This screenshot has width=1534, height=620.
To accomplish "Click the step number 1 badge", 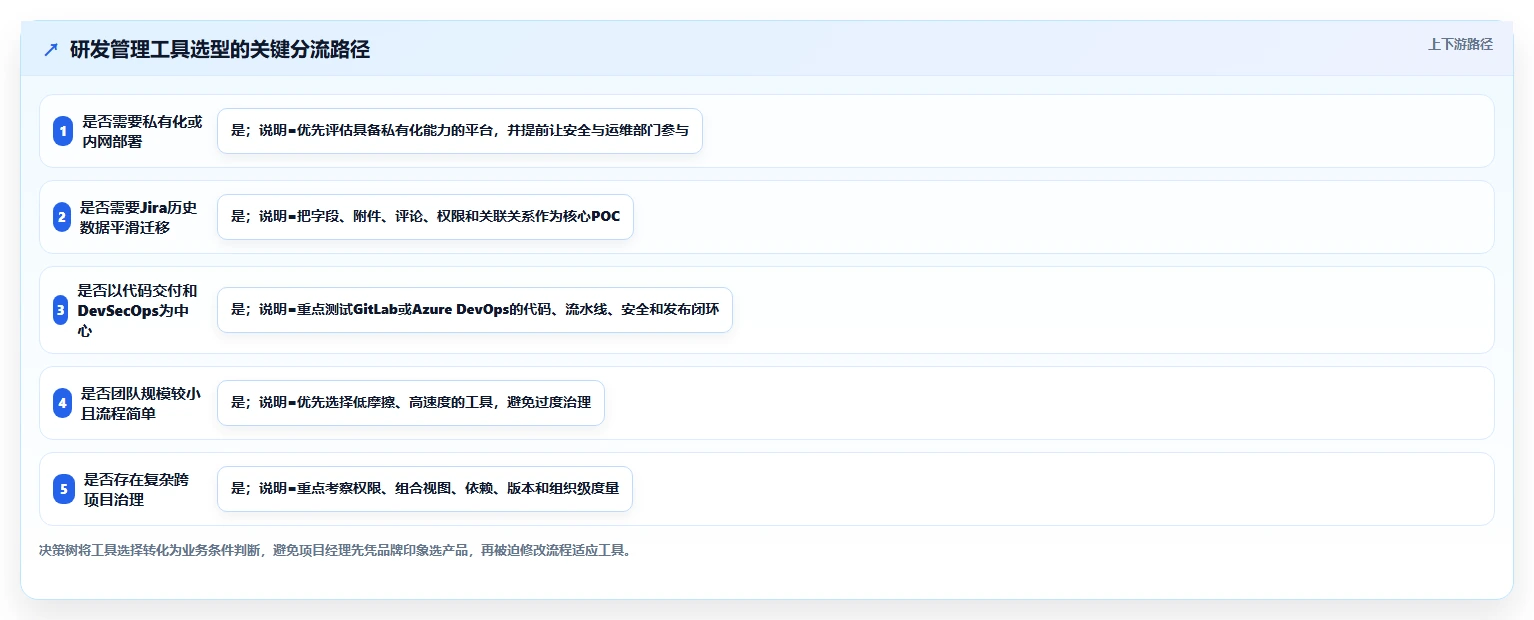I will tap(63, 131).
